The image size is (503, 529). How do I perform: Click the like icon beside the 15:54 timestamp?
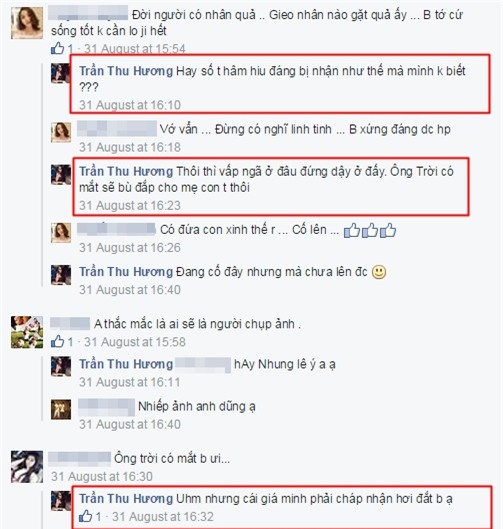[57, 48]
